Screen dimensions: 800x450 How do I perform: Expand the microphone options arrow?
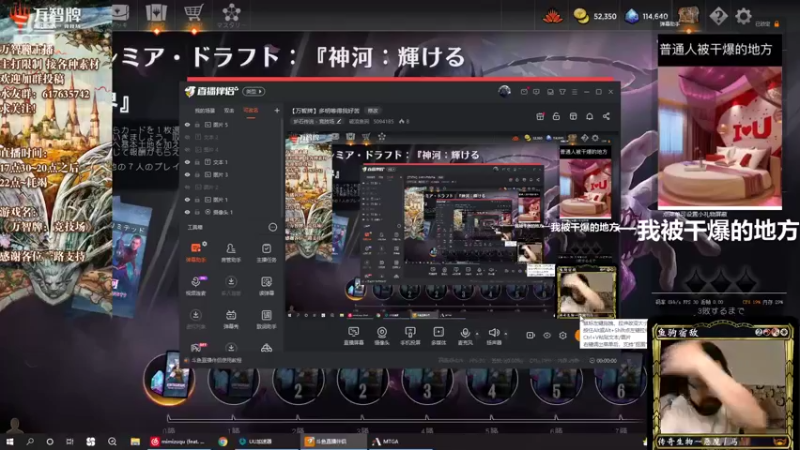pos(477,334)
